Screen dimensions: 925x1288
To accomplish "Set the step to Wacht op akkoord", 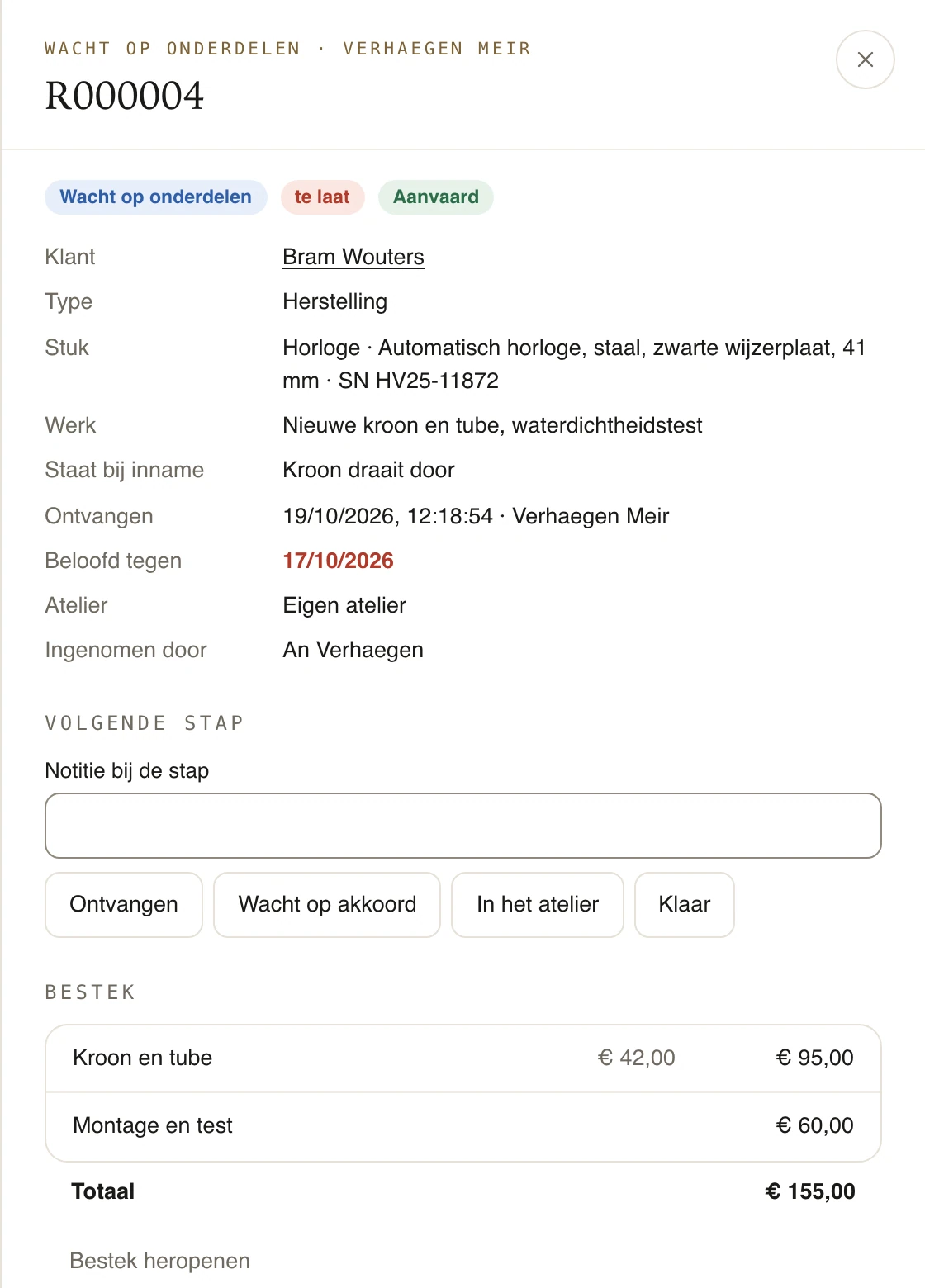I will coord(327,905).
